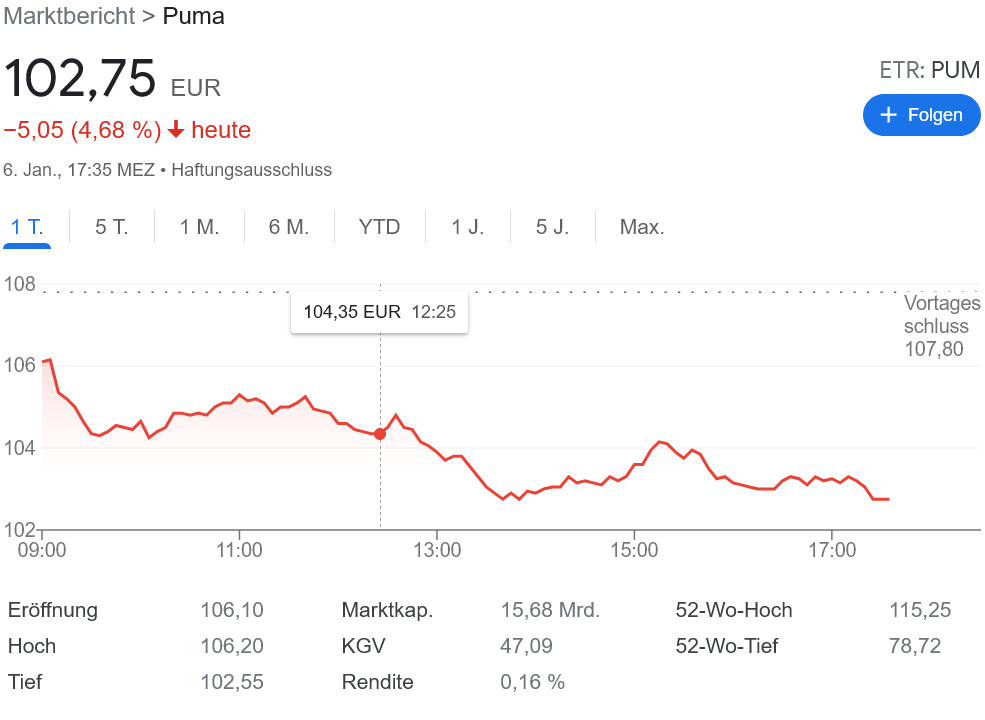Select the YTD tab

[379, 227]
